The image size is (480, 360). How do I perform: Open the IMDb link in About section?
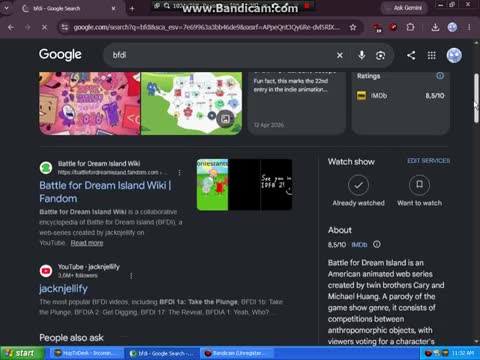tap(359, 245)
